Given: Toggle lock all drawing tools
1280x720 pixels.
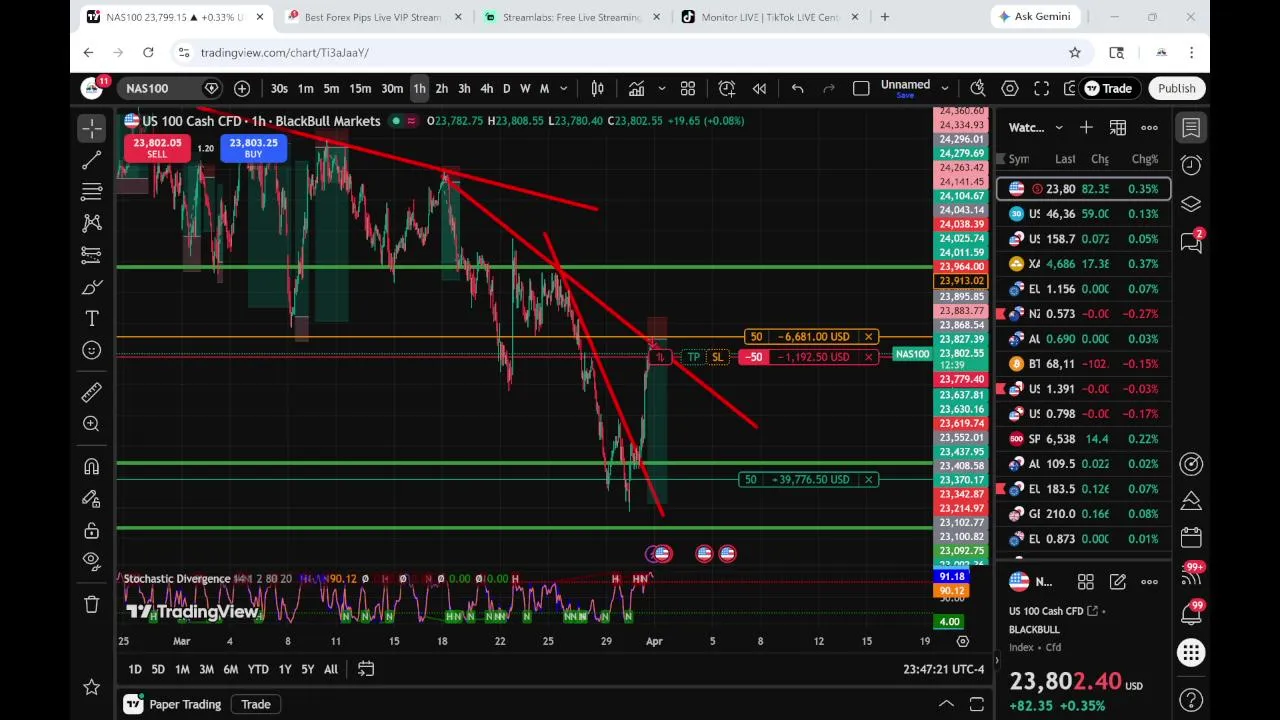Looking at the screenshot, I should coord(92,530).
